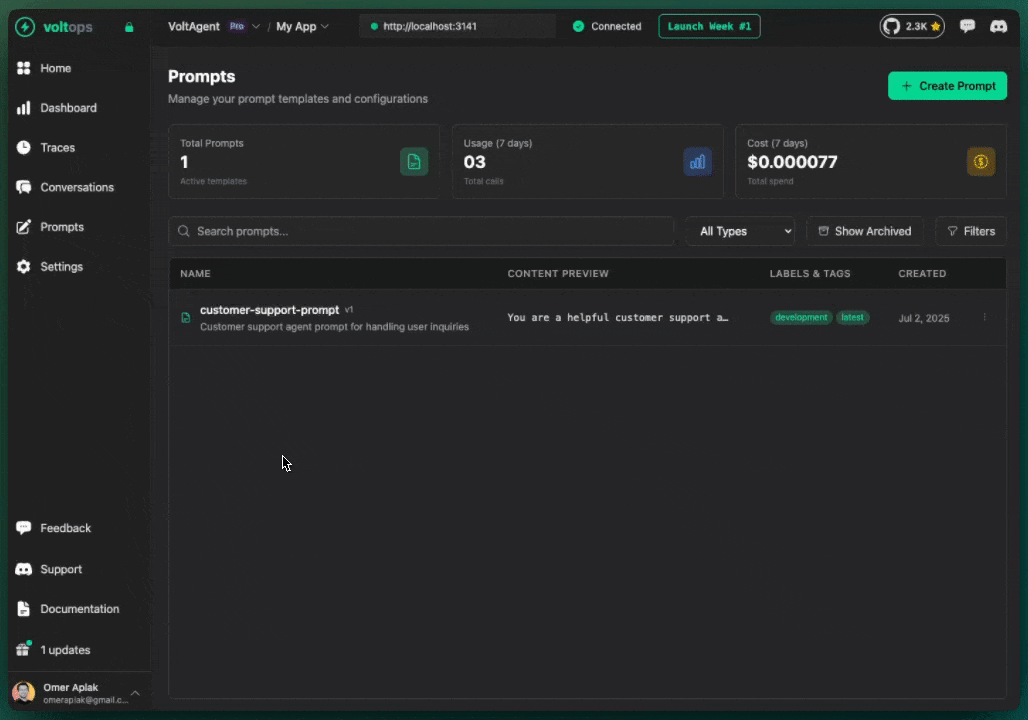This screenshot has height=720, width=1028.
Task: Open the customer-support-prompt row options menu
Action: (x=984, y=318)
